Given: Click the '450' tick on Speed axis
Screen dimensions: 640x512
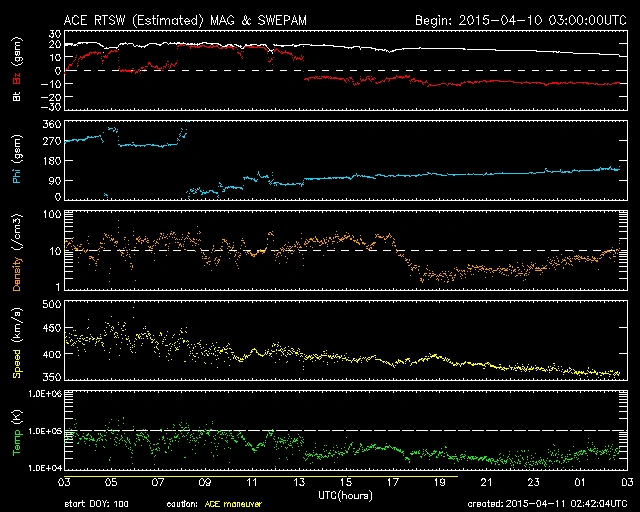Looking at the screenshot, I should 52,328.
